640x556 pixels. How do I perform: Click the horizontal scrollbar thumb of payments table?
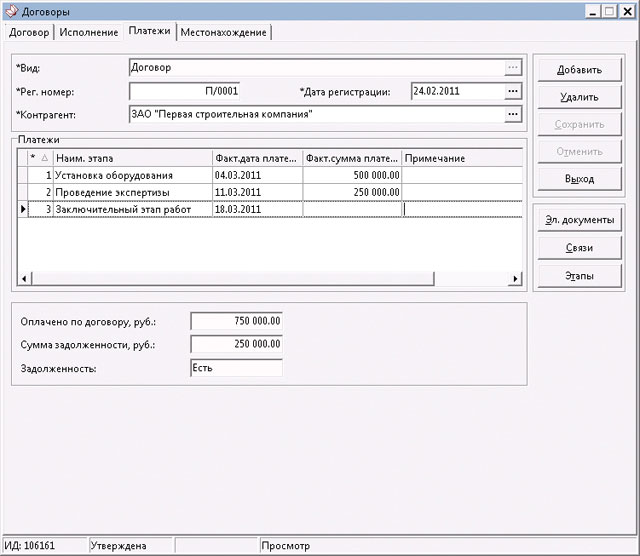233,278
